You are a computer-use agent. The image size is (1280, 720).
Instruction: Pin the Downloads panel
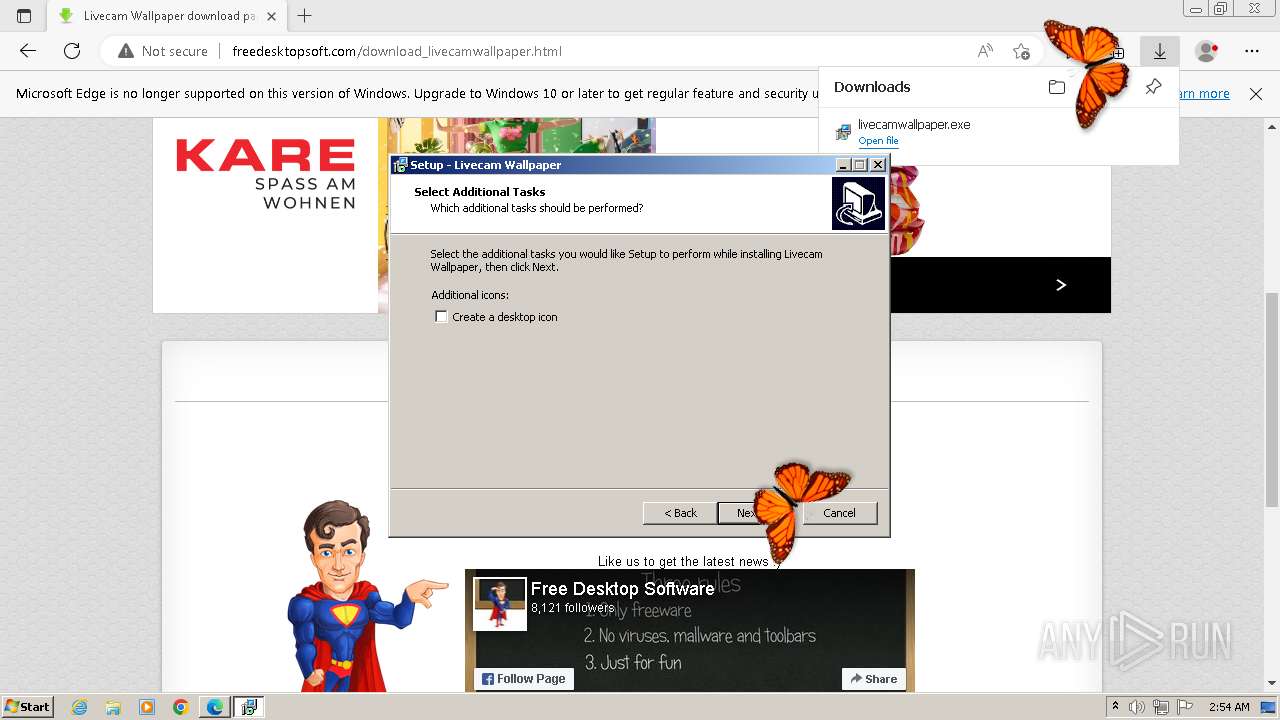1153,87
